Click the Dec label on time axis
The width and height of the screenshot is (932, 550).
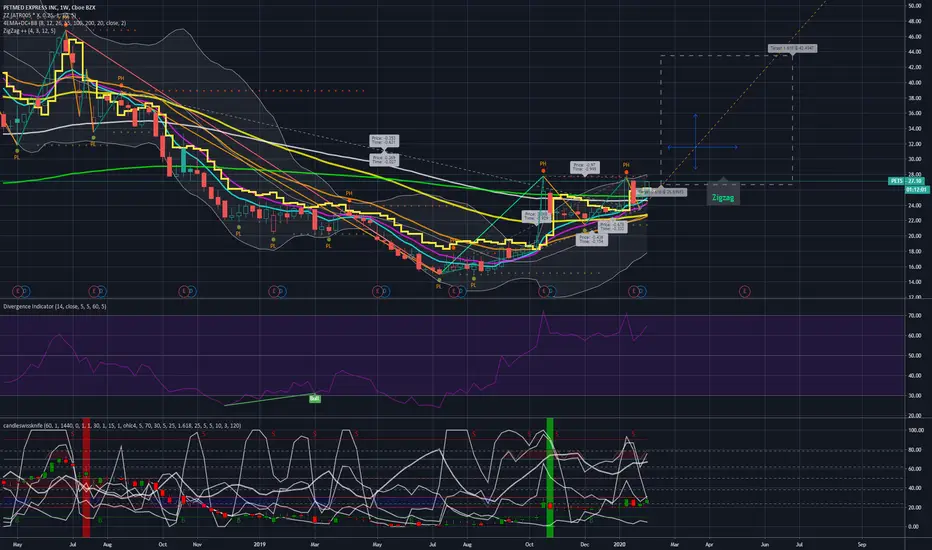[x=585, y=544]
